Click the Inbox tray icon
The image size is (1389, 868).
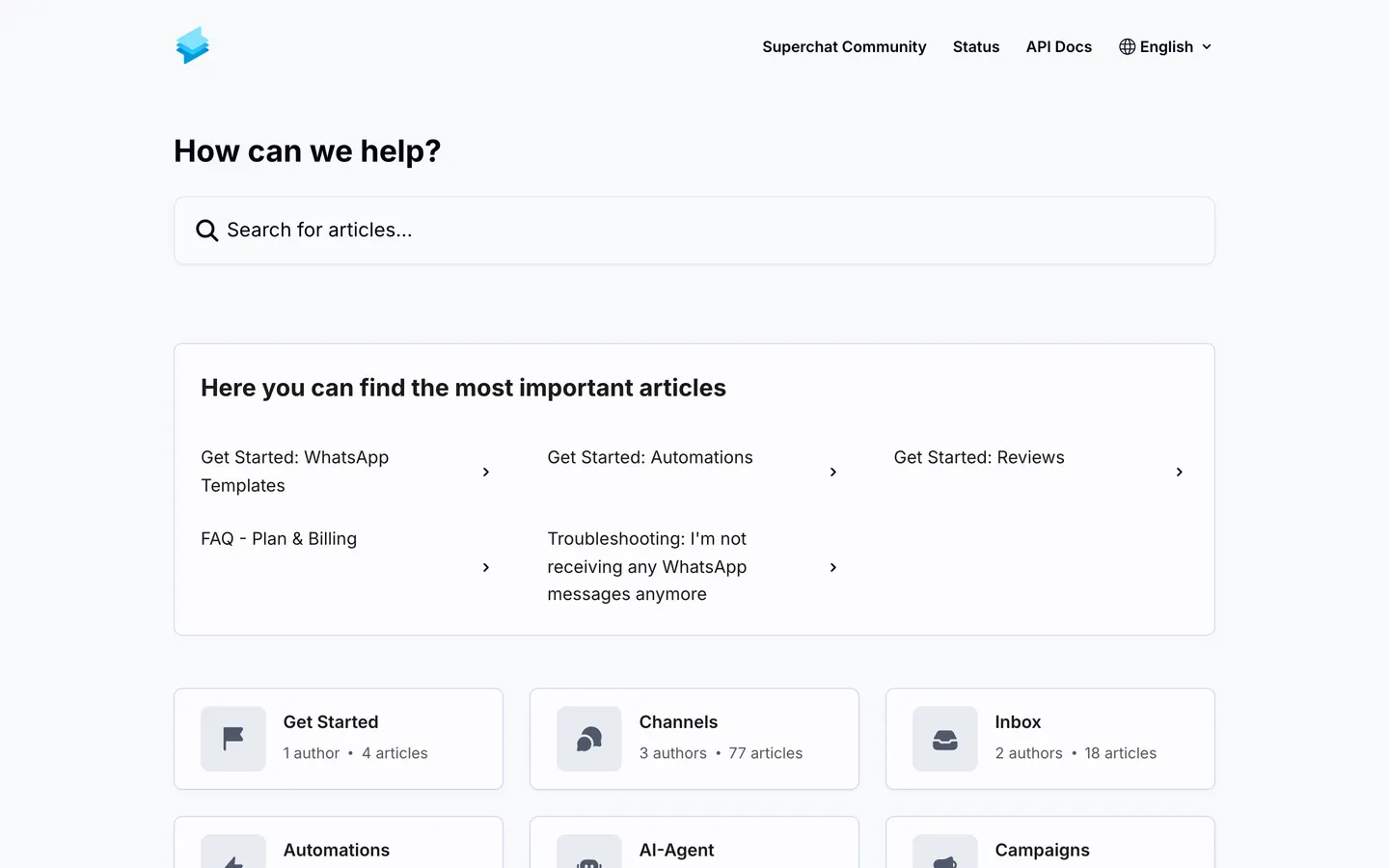945,739
